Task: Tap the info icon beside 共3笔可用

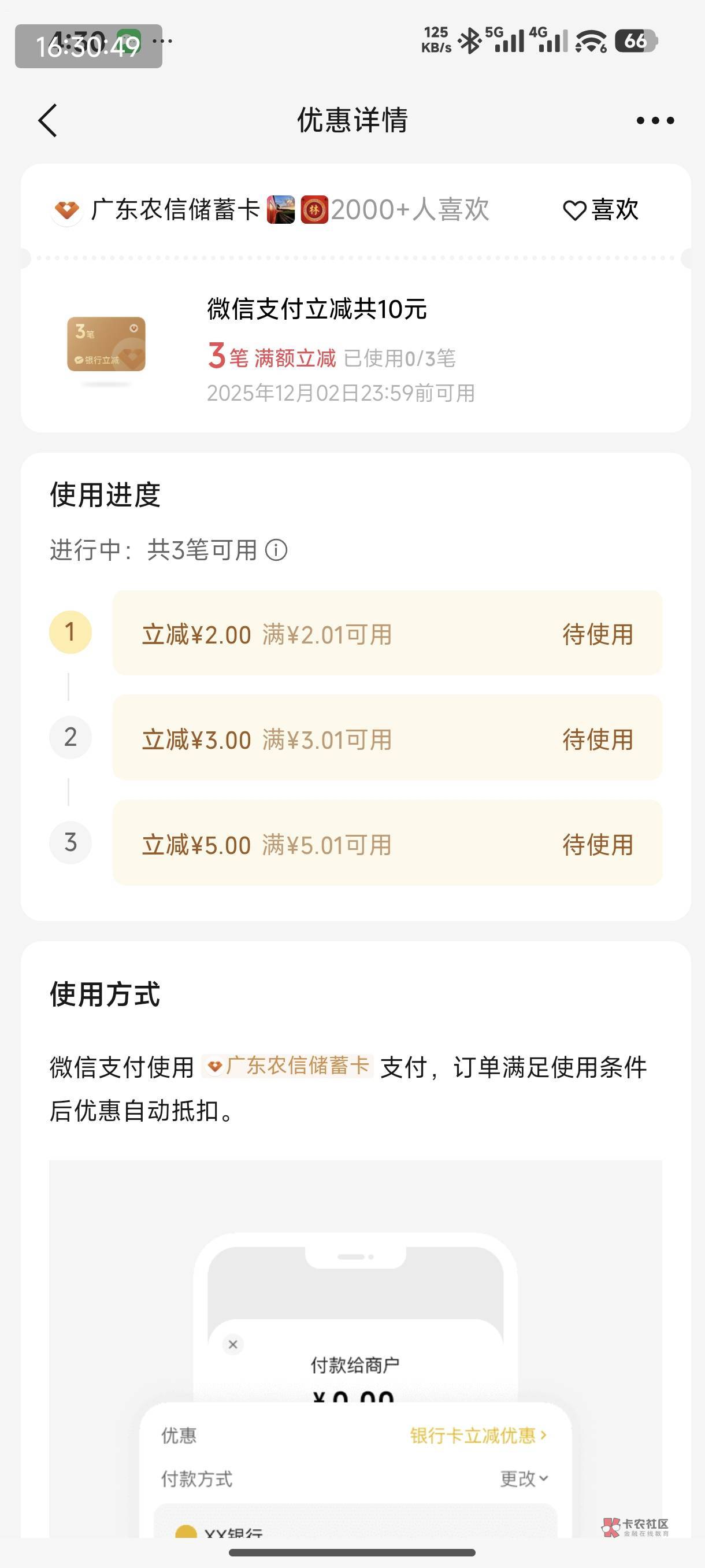Action: click(276, 550)
